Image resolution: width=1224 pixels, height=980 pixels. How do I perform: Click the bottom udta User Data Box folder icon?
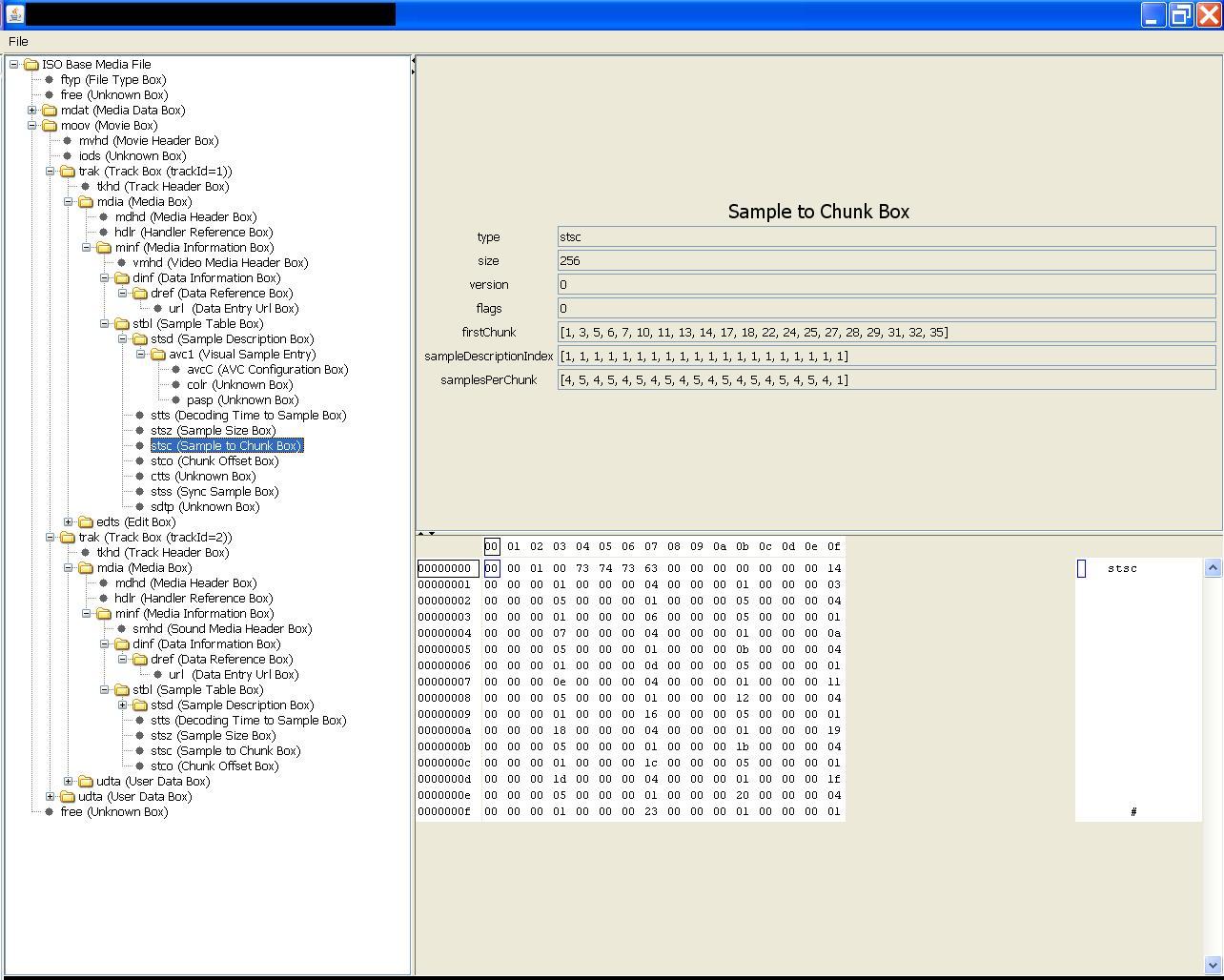click(x=68, y=796)
